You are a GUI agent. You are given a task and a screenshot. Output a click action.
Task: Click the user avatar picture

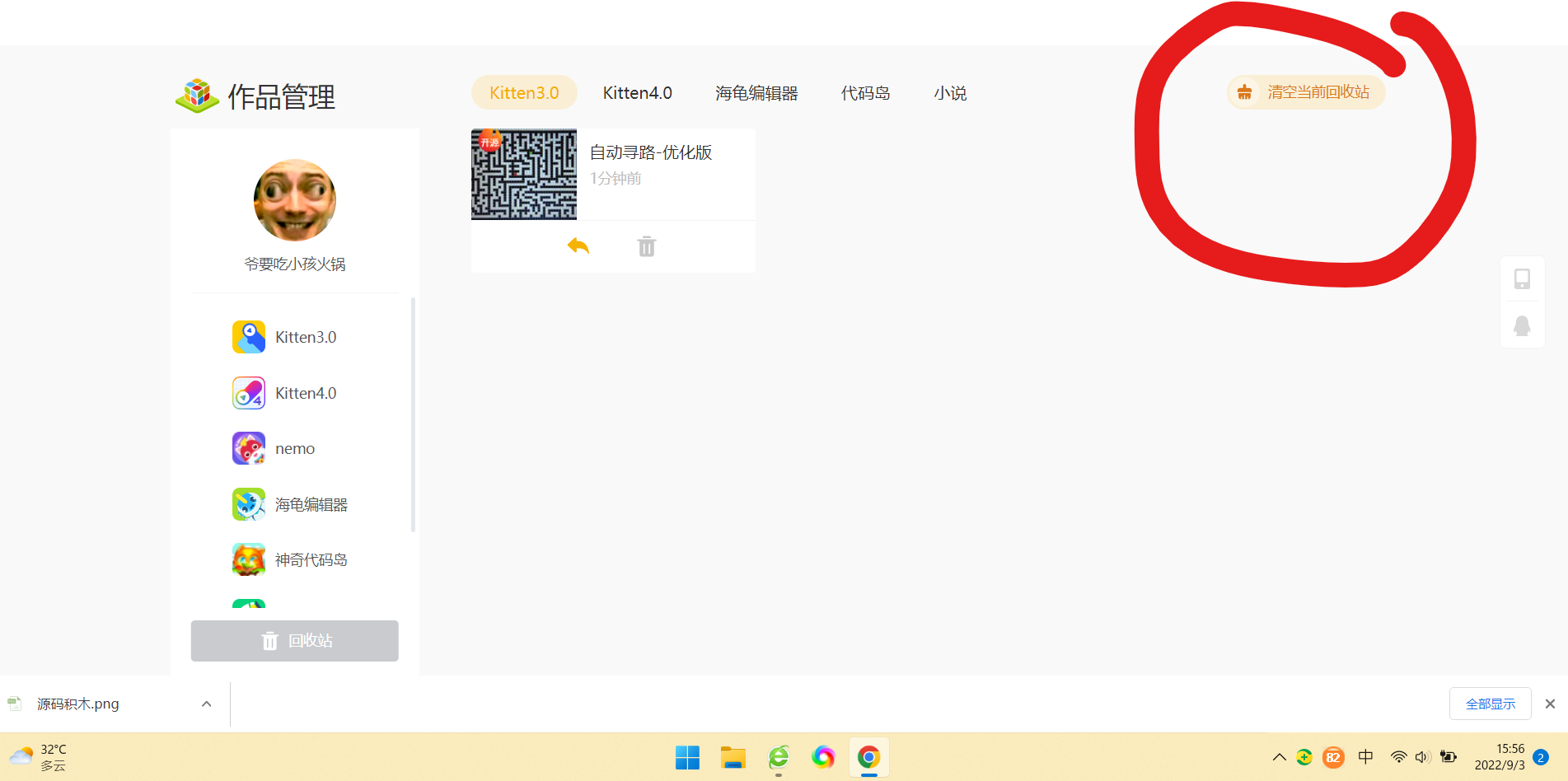point(295,200)
